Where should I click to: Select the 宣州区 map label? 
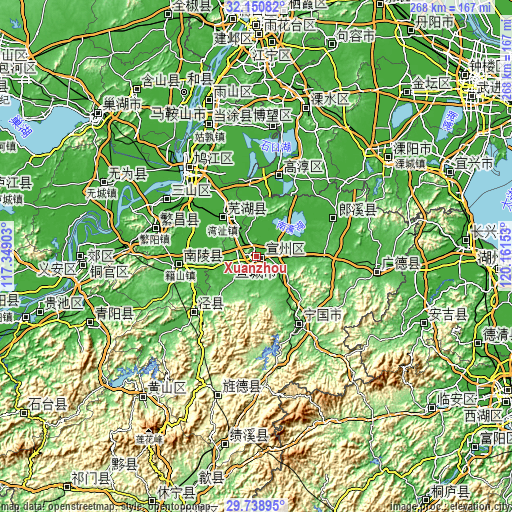tap(285, 249)
